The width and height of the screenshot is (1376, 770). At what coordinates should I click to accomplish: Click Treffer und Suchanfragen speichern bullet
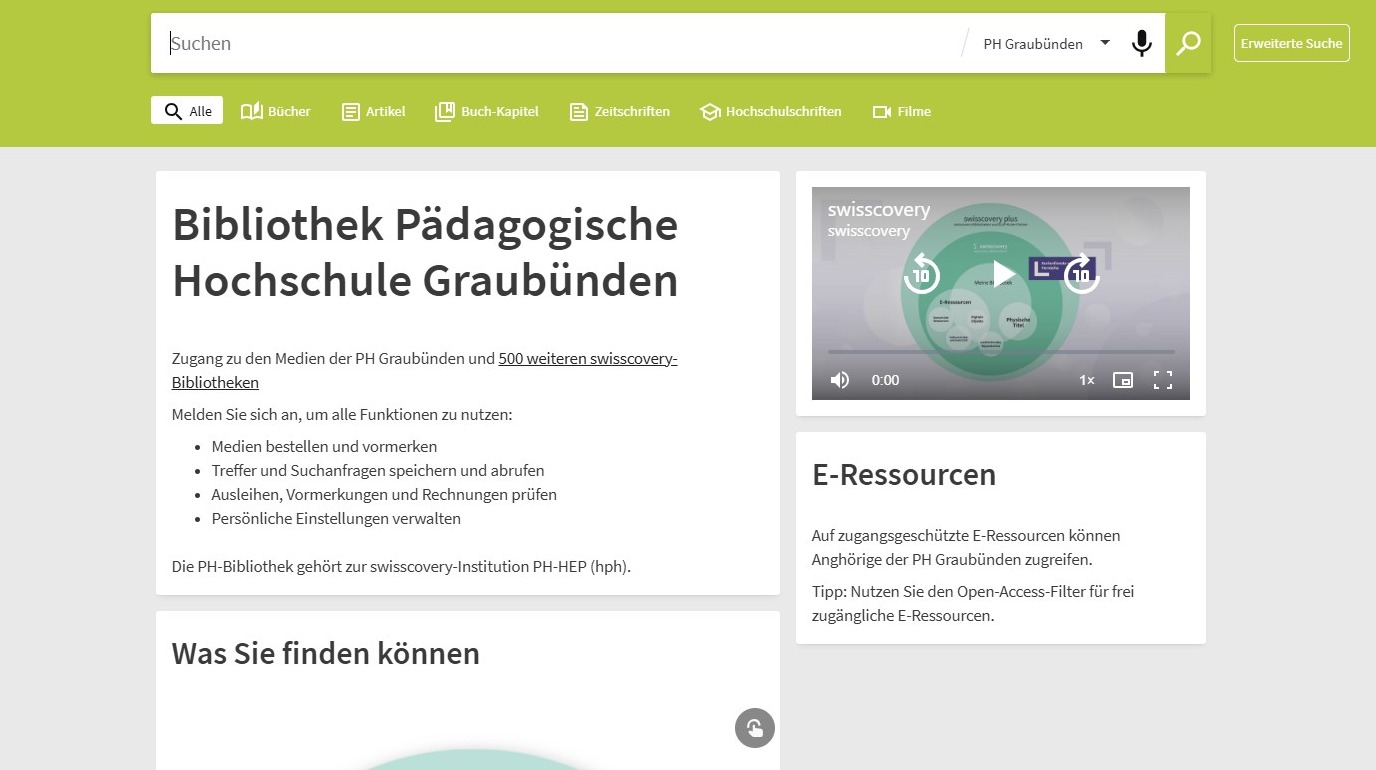pyautogui.click(x=378, y=470)
